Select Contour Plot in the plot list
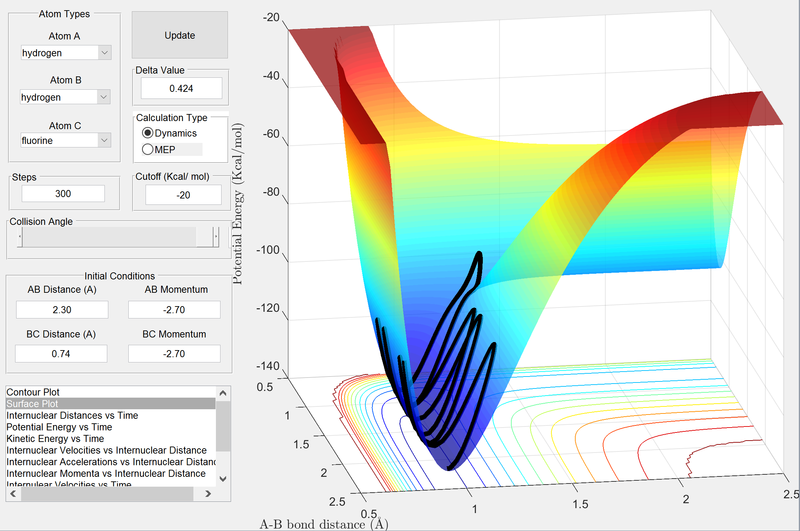Viewport: 800px width, 531px height. pyautogui.click(x=111, y=392)
